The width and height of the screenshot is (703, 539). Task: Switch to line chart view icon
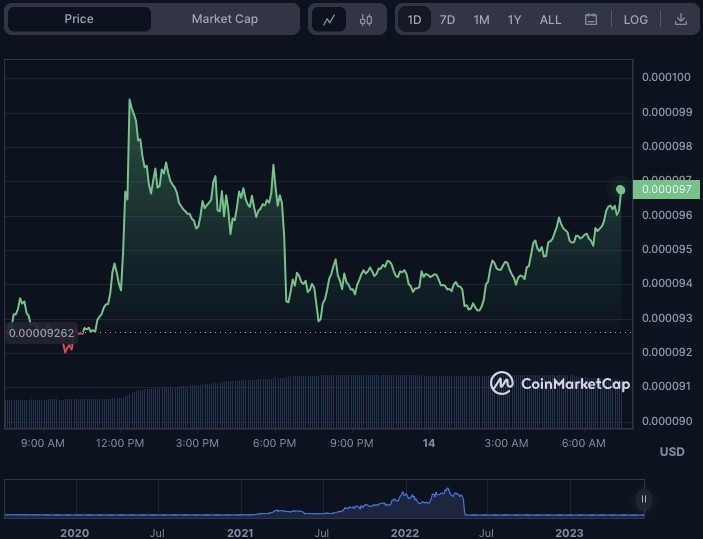click(x=329, y=20)
